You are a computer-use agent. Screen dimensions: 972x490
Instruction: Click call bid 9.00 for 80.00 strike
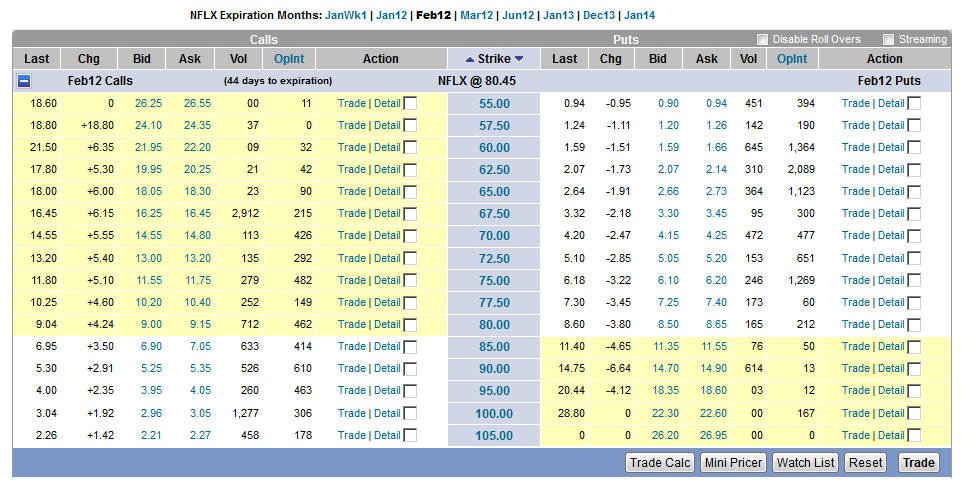(x=151, y=324)
